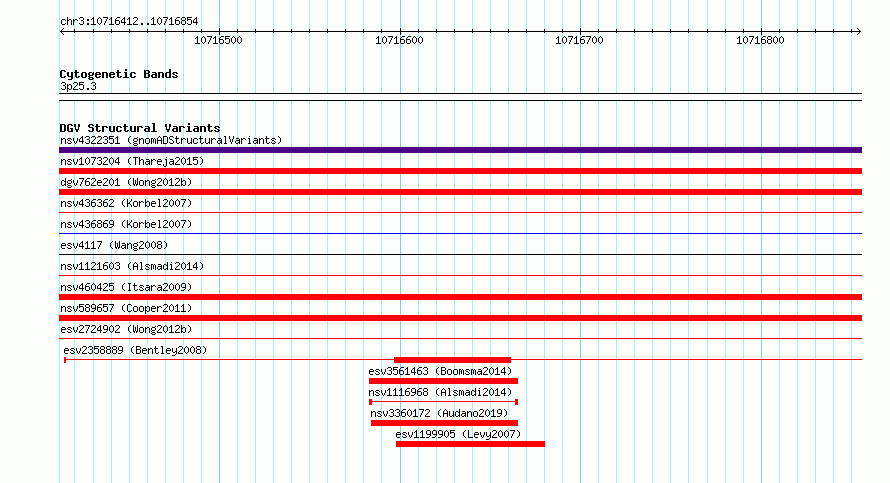
Task: Open the nsv1073204 (Thareja2015) label
Action: (x=132, y=161)
